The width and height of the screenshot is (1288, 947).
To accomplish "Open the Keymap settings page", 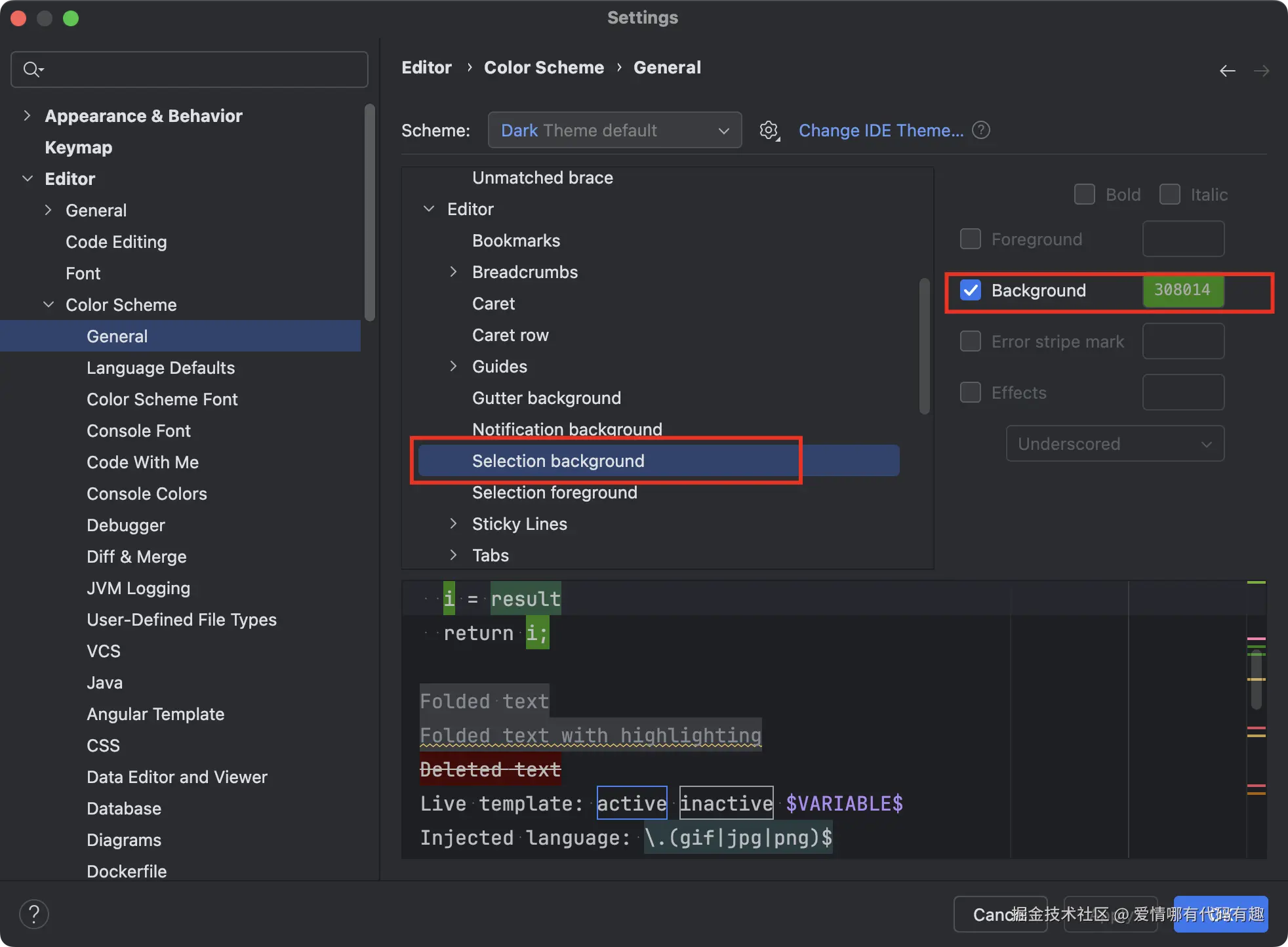I will pyautogui.click(x=79, y=148).
